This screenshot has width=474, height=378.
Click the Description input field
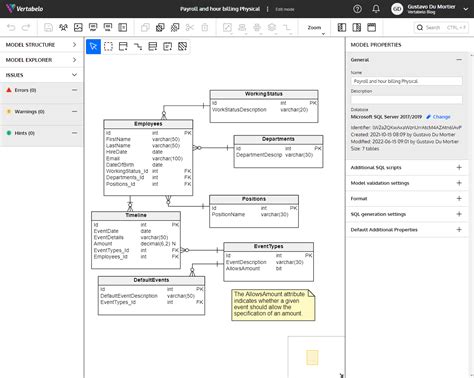pos(406,100)
